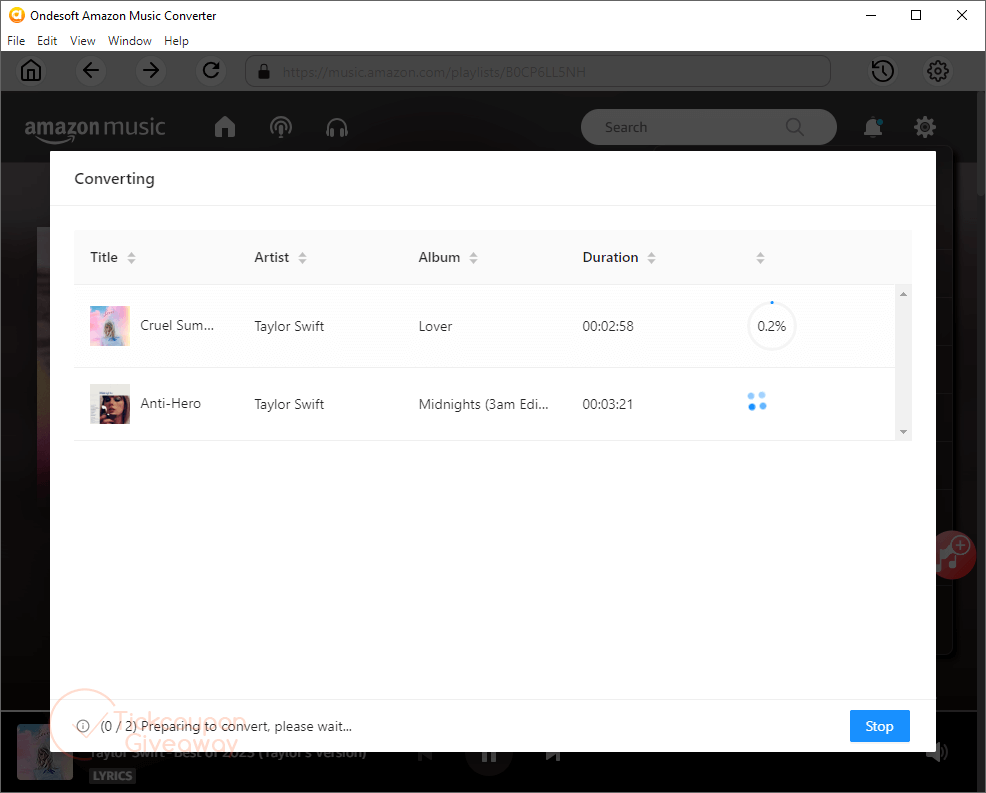Click the Ondesoft app logo in title bar
Image resolution: width=986 pixels, height=793 pixels.
tap(16, 15)
